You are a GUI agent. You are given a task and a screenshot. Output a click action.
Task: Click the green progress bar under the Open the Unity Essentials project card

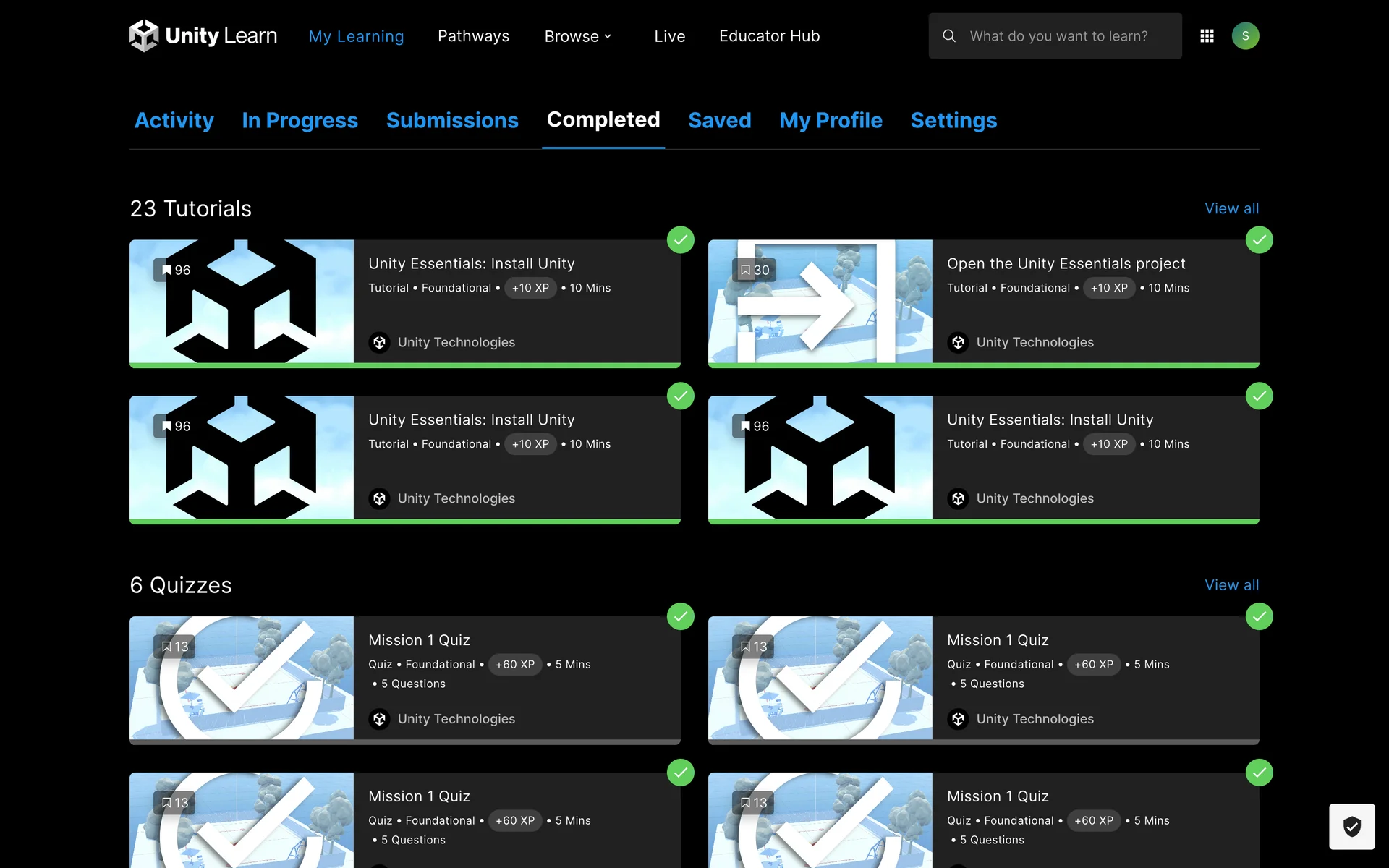(984, 366)
